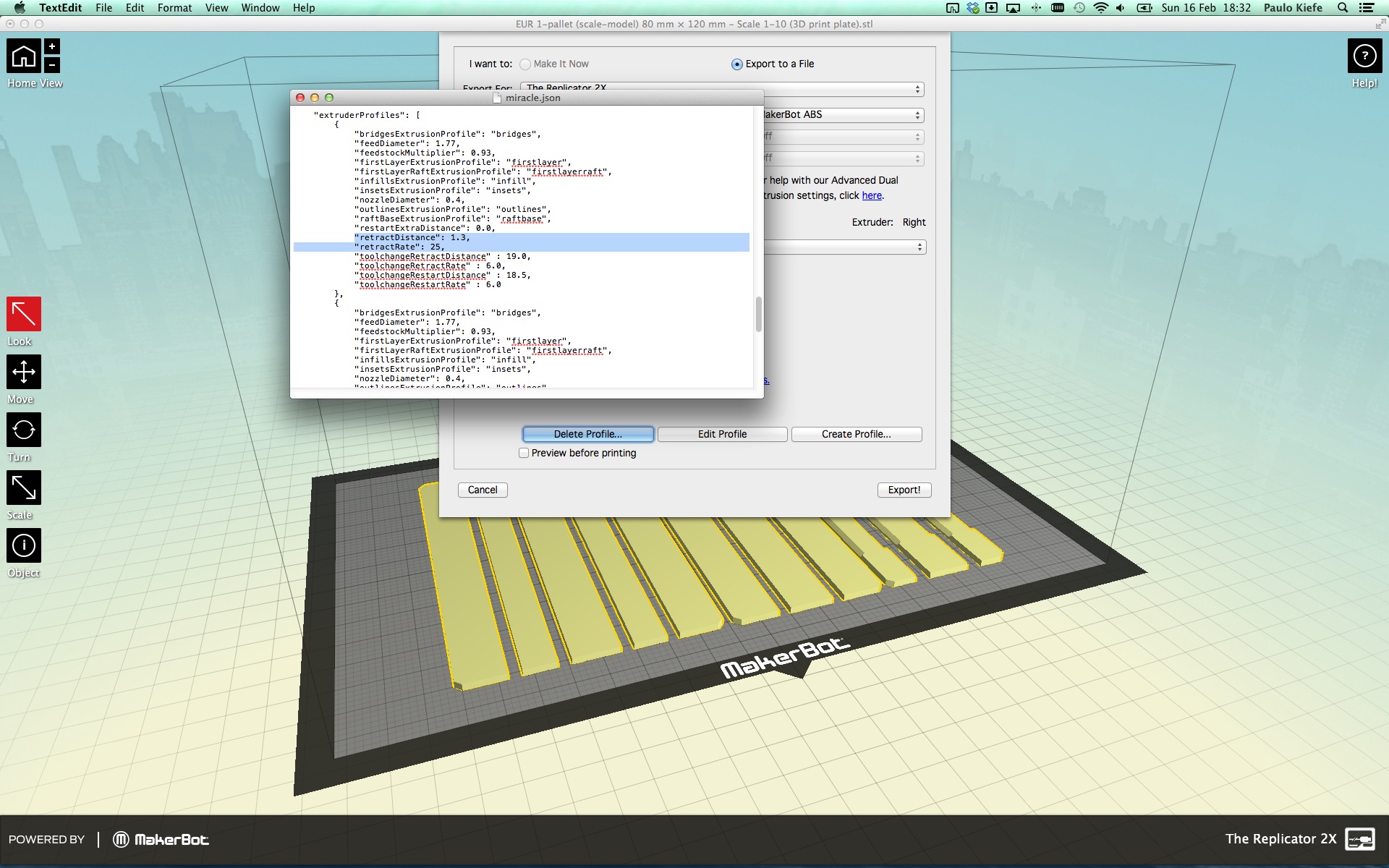Click the Bluetooth icon in menu bar
This screenshot has height=868, width=1389.
1036,8
